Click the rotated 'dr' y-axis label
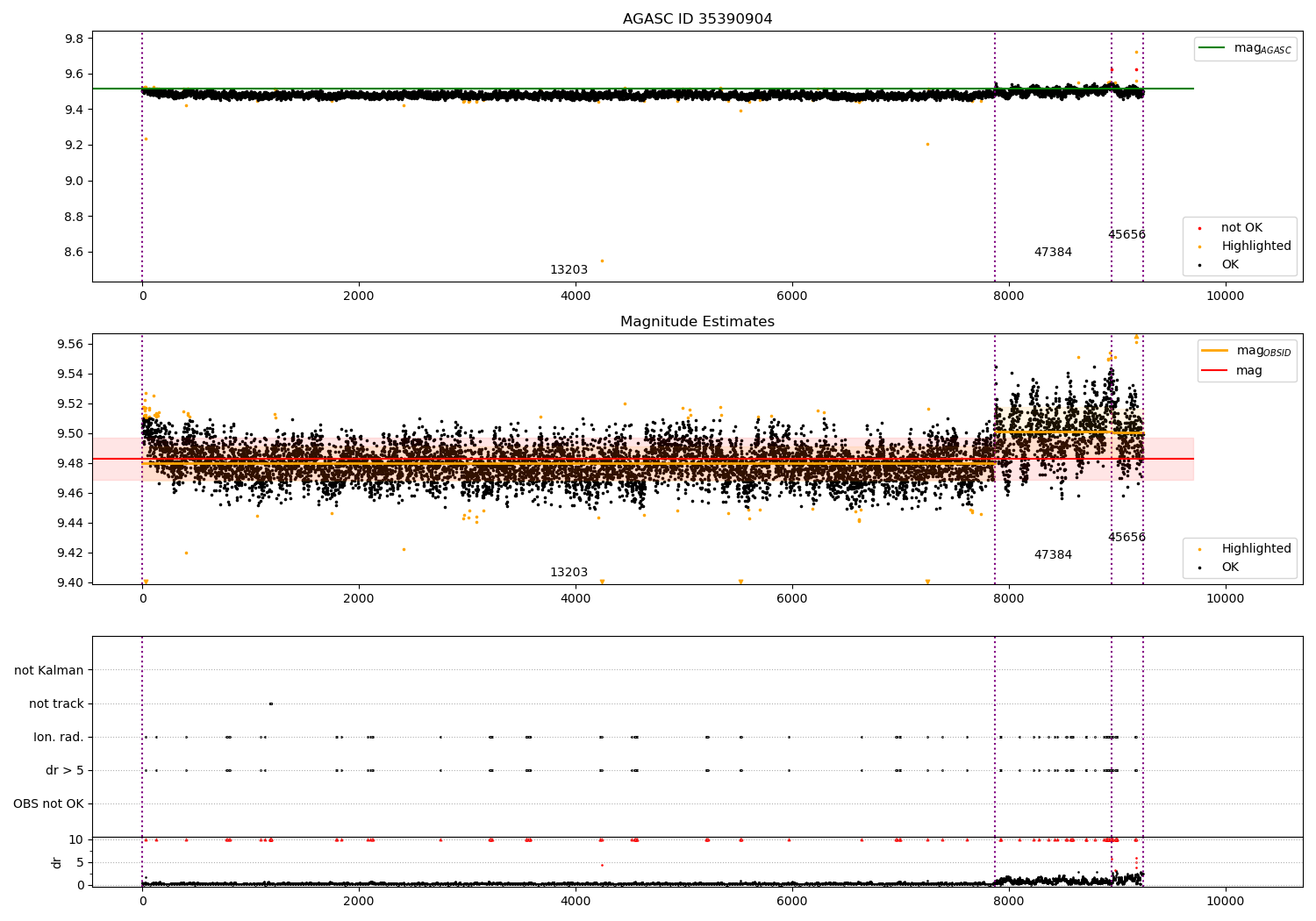Image resolution: width=1316 pixels, height=921 pixels. click(x=57, y=862)
